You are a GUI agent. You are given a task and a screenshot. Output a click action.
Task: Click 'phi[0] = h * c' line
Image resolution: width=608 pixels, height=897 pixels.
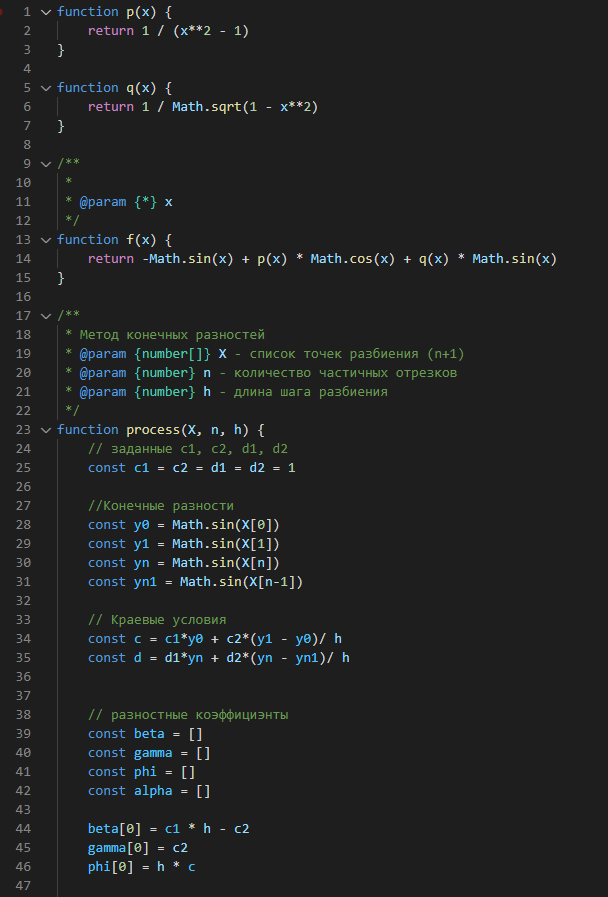pos(141,867)
